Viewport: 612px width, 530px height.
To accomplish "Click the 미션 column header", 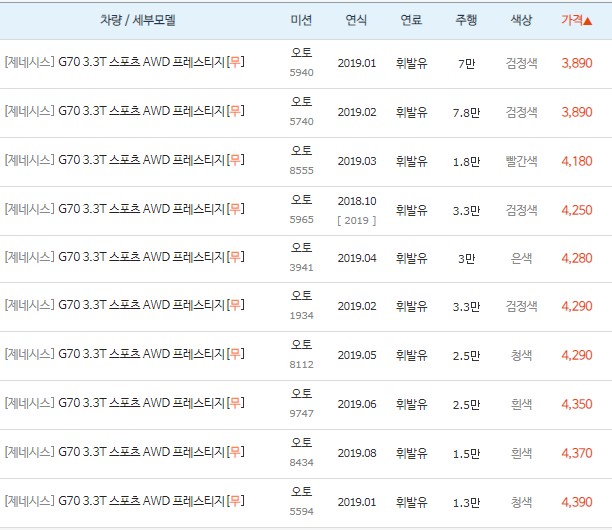I will pyautogui.click(x=301, y=20).
